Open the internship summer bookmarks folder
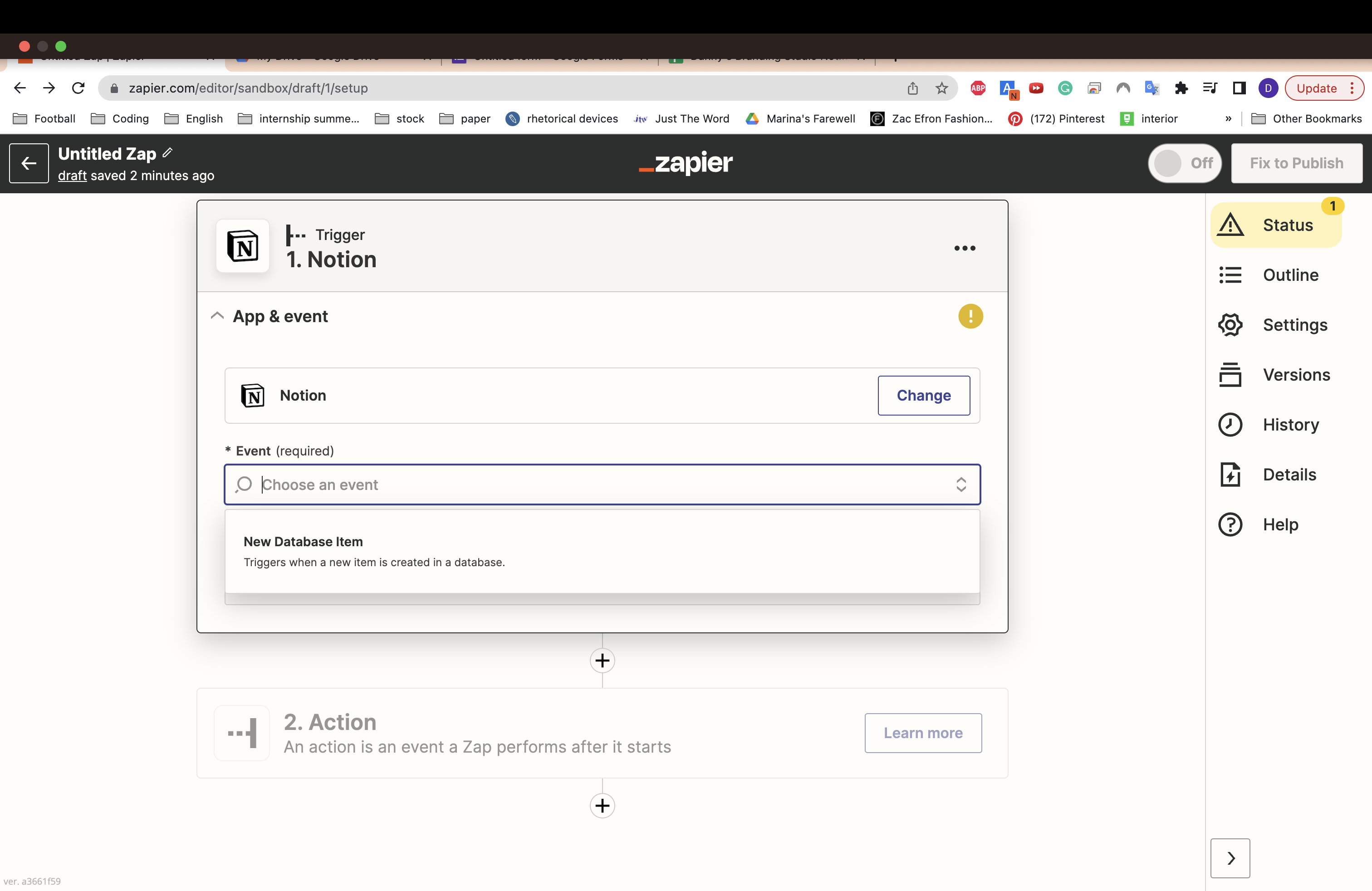This screenshot has width=1372, height=891. click(x=299, y=119)
